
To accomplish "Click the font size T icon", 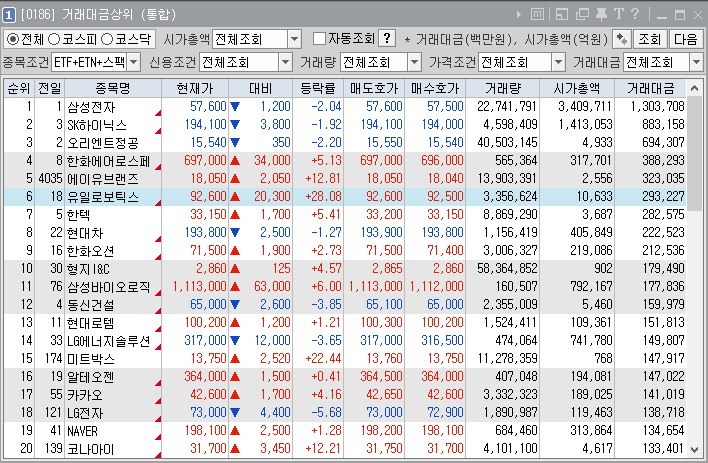I will tap(619, 14).
